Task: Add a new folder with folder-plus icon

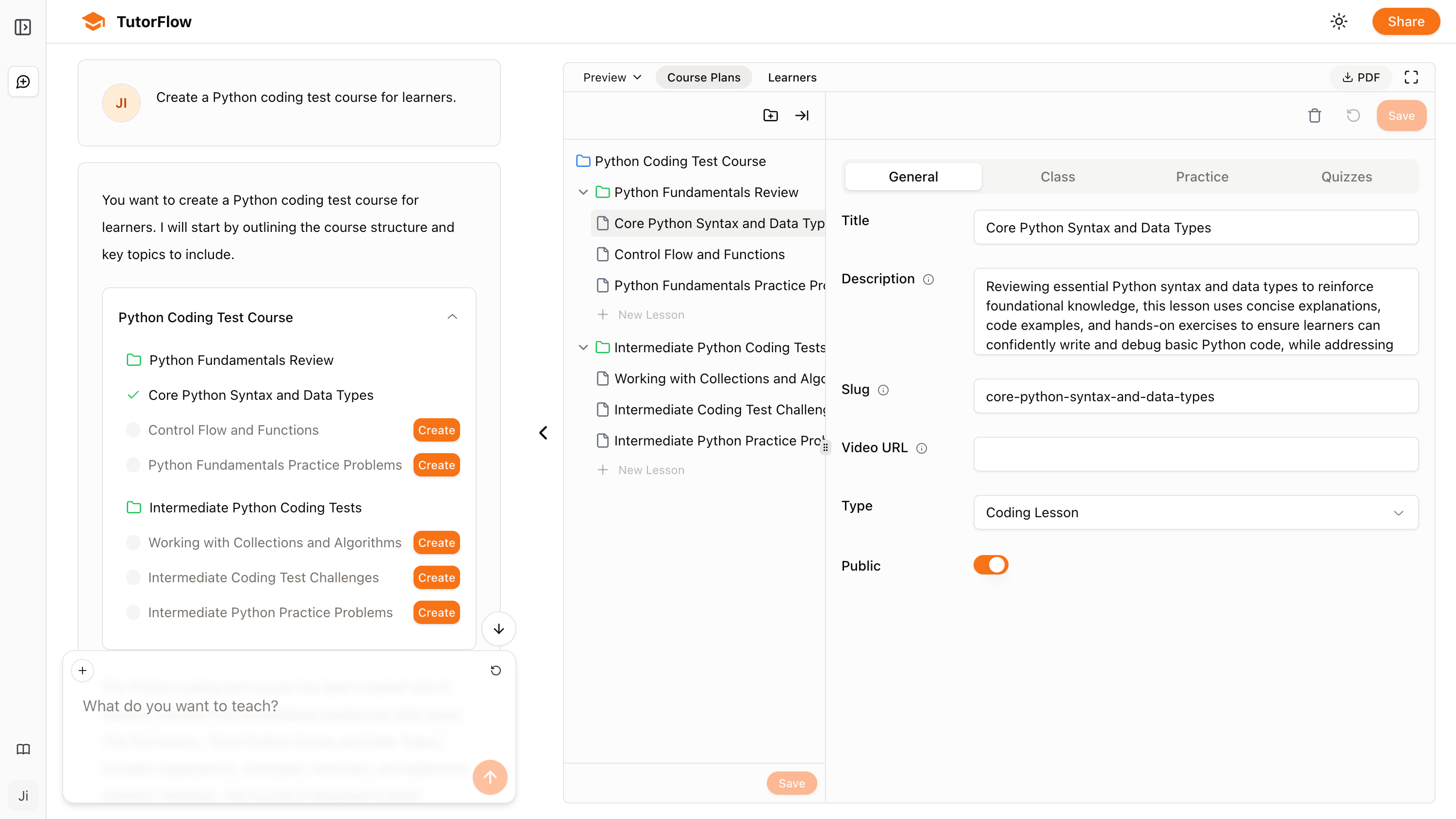Action: pos(770,115)
